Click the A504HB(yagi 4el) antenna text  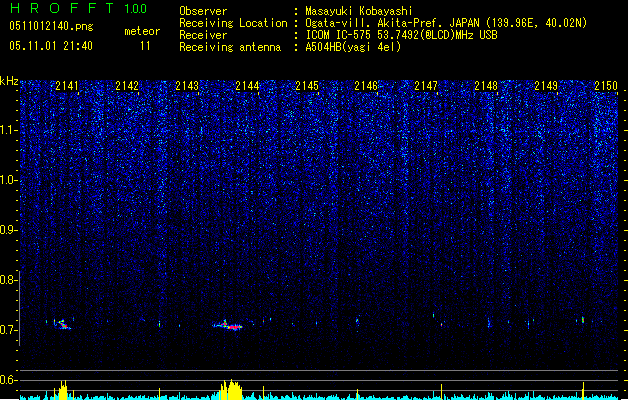[x=353, y=47]
